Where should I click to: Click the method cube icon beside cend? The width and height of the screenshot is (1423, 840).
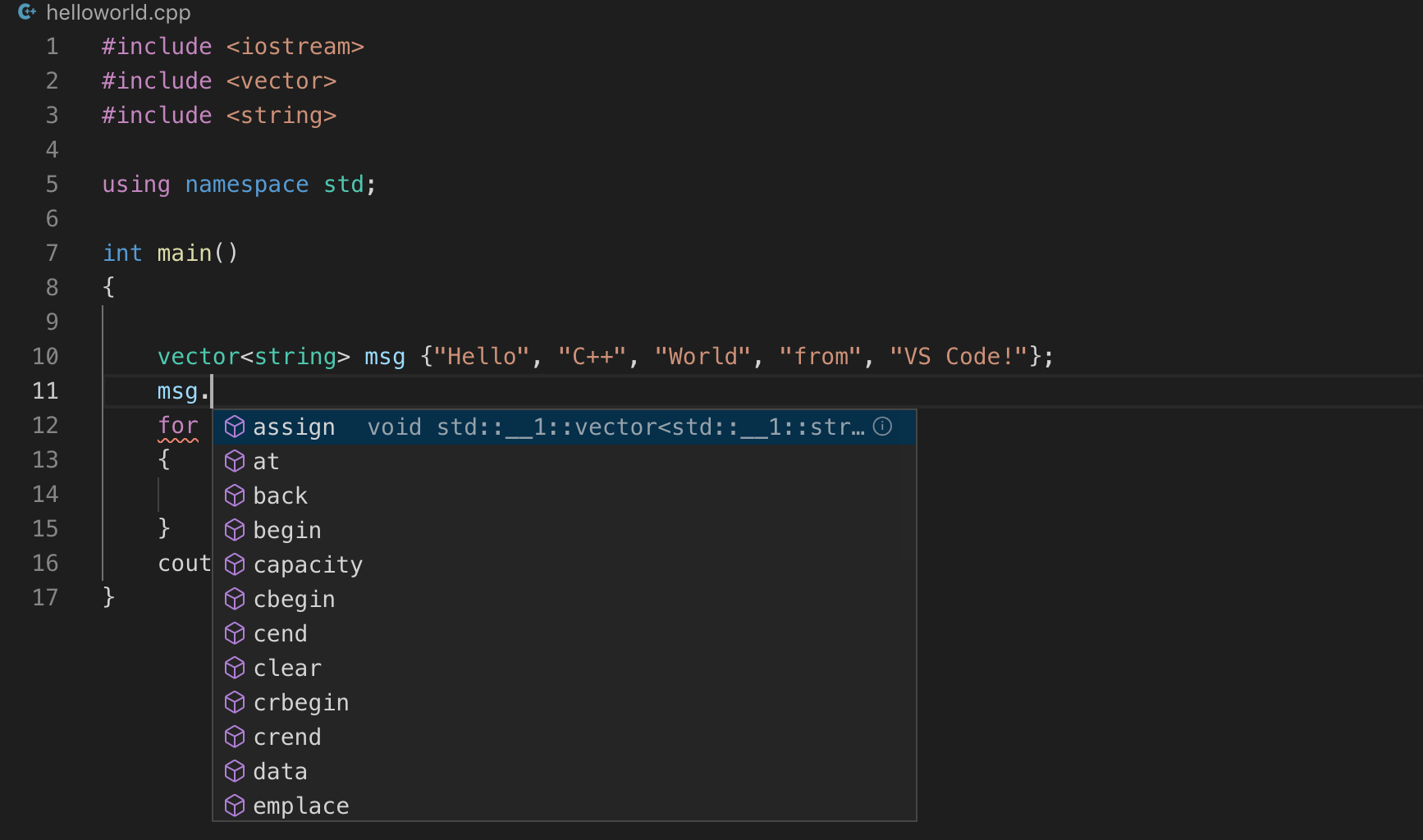[235, 633]
